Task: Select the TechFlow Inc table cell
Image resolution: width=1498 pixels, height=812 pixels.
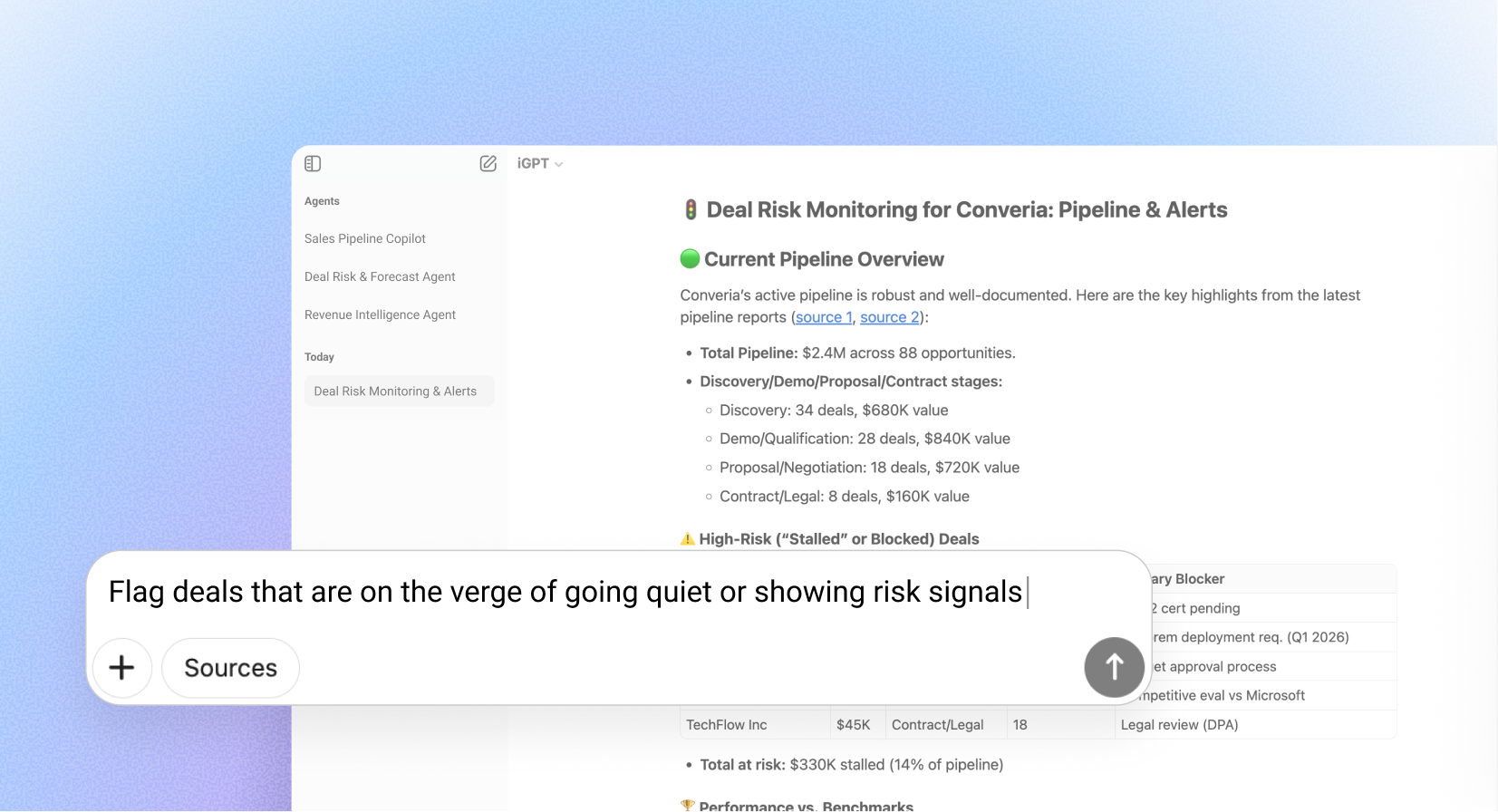Action: [x=727, y=725]
